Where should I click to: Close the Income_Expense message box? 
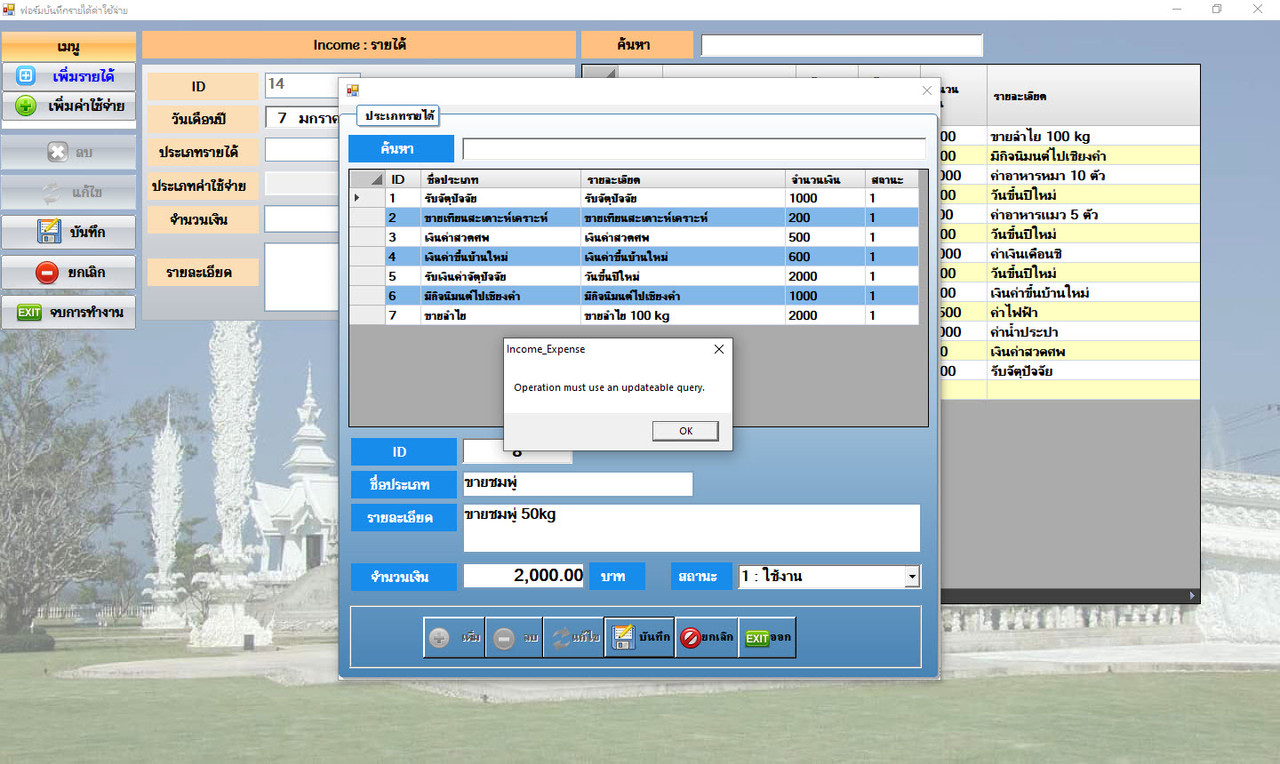[718, 349]
